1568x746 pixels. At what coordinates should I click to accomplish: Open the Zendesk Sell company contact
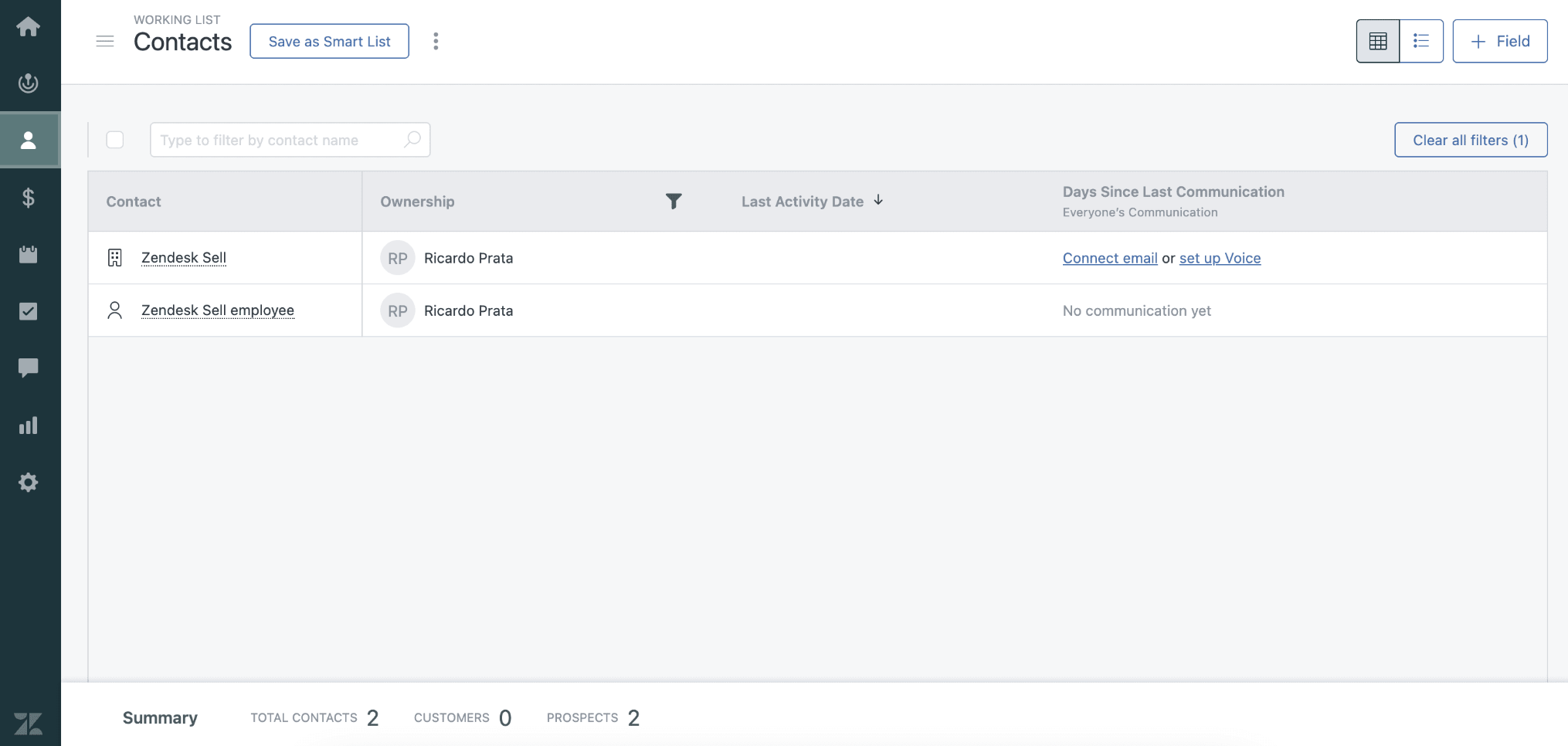184,258
